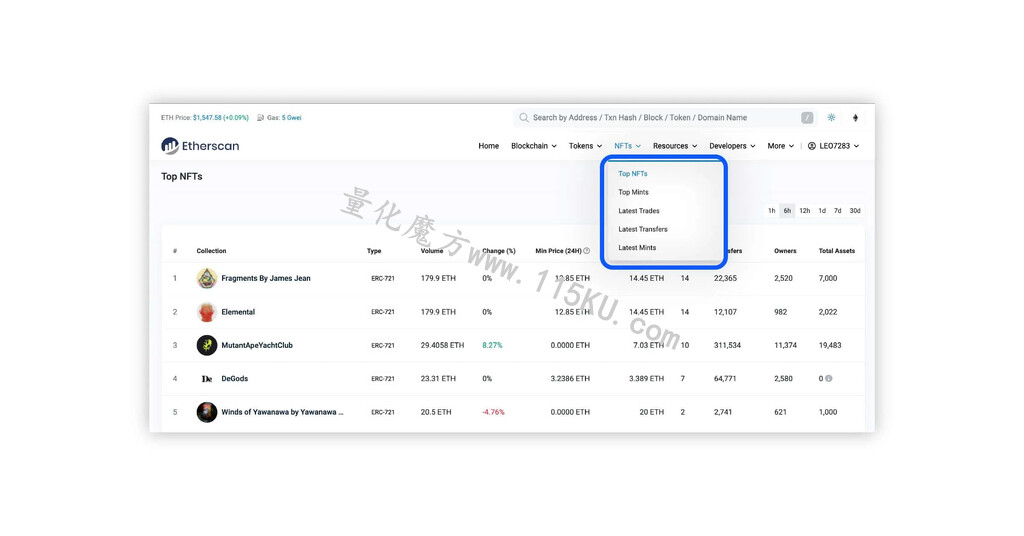Viewport: 1024px width, 536px height.
Task: Click the 3.2386 ETH min price
Action: pos(570,379)
